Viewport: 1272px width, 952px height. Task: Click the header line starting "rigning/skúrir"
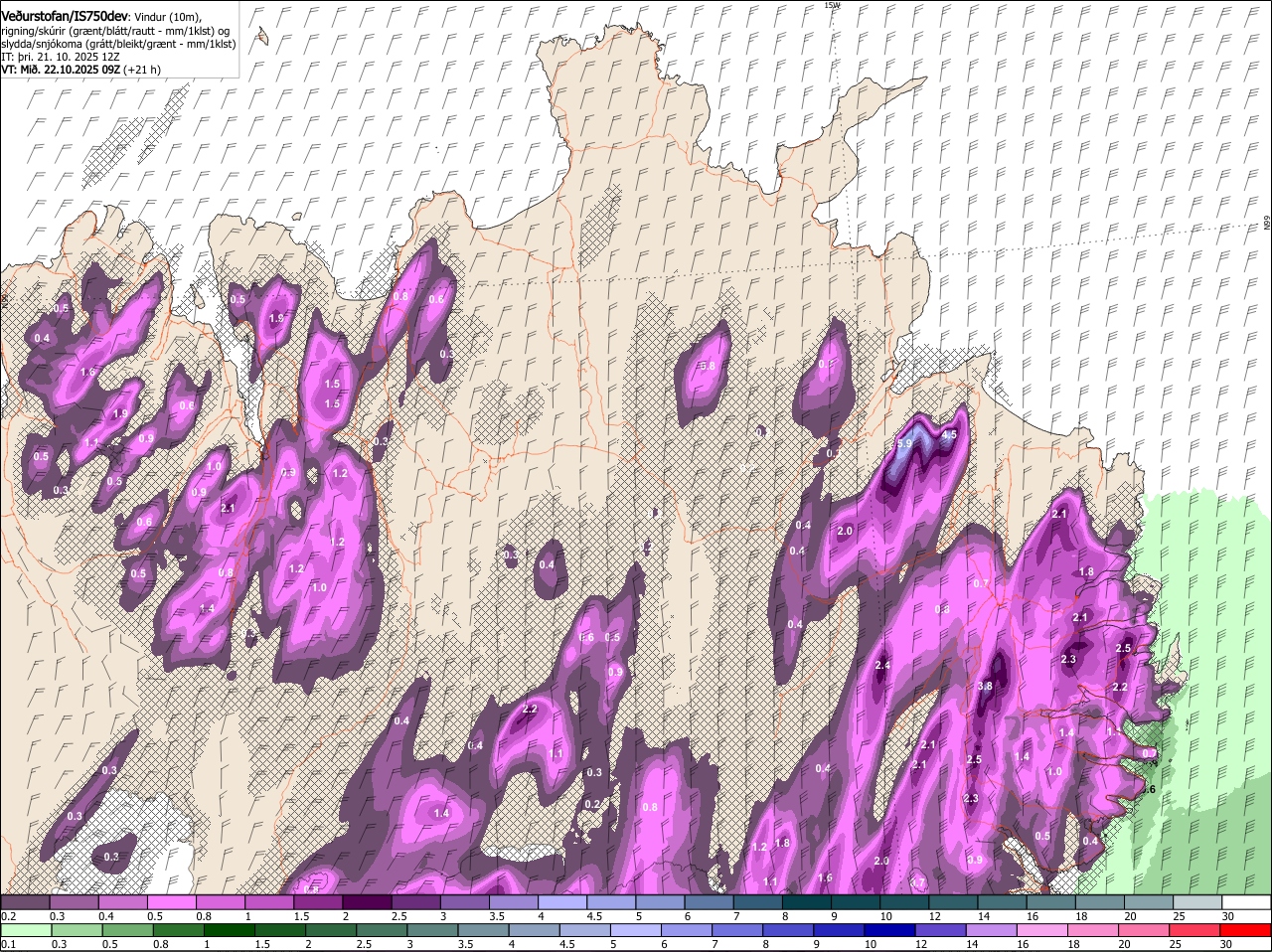[x=116, y=30]
